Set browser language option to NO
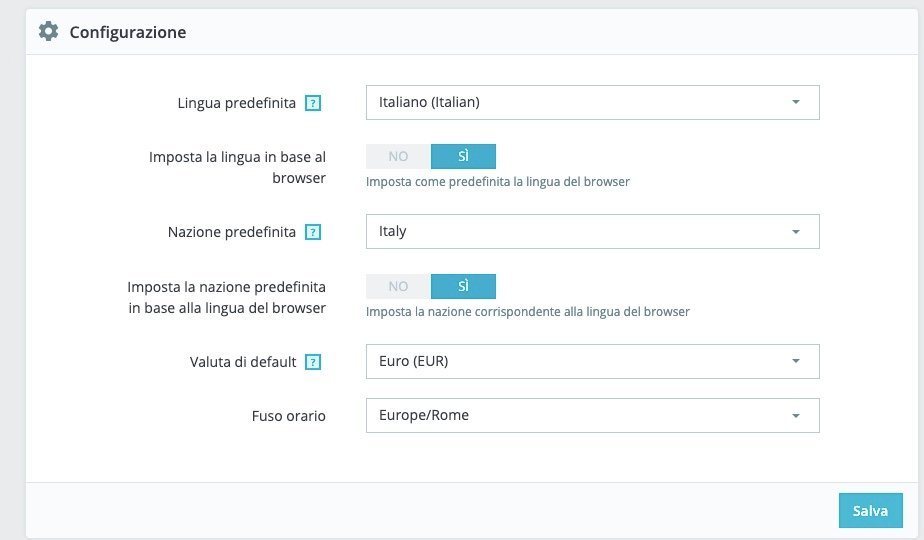Viewport: 924px width, 540px height. (398, 157)
